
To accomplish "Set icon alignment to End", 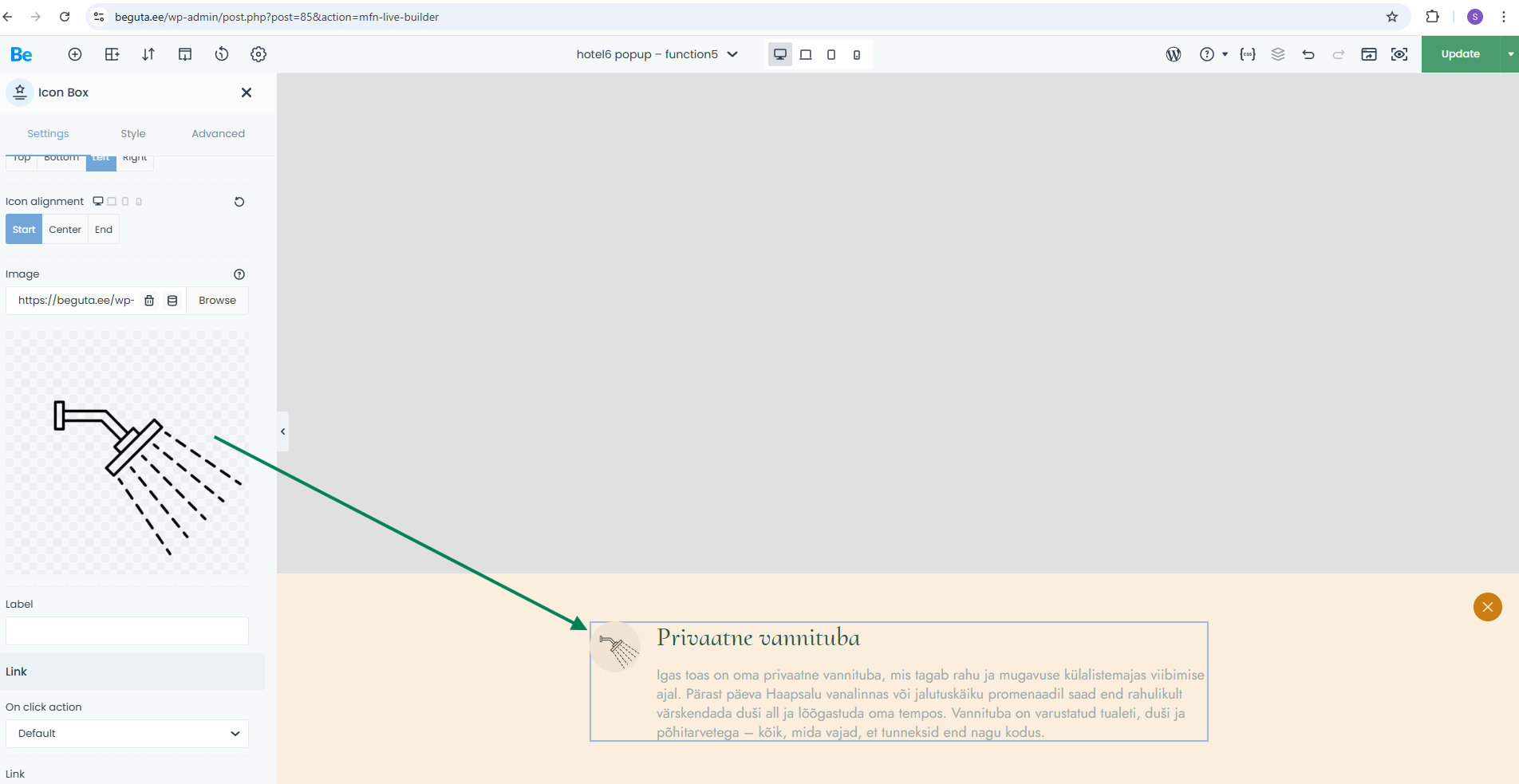I will point(104,230).
